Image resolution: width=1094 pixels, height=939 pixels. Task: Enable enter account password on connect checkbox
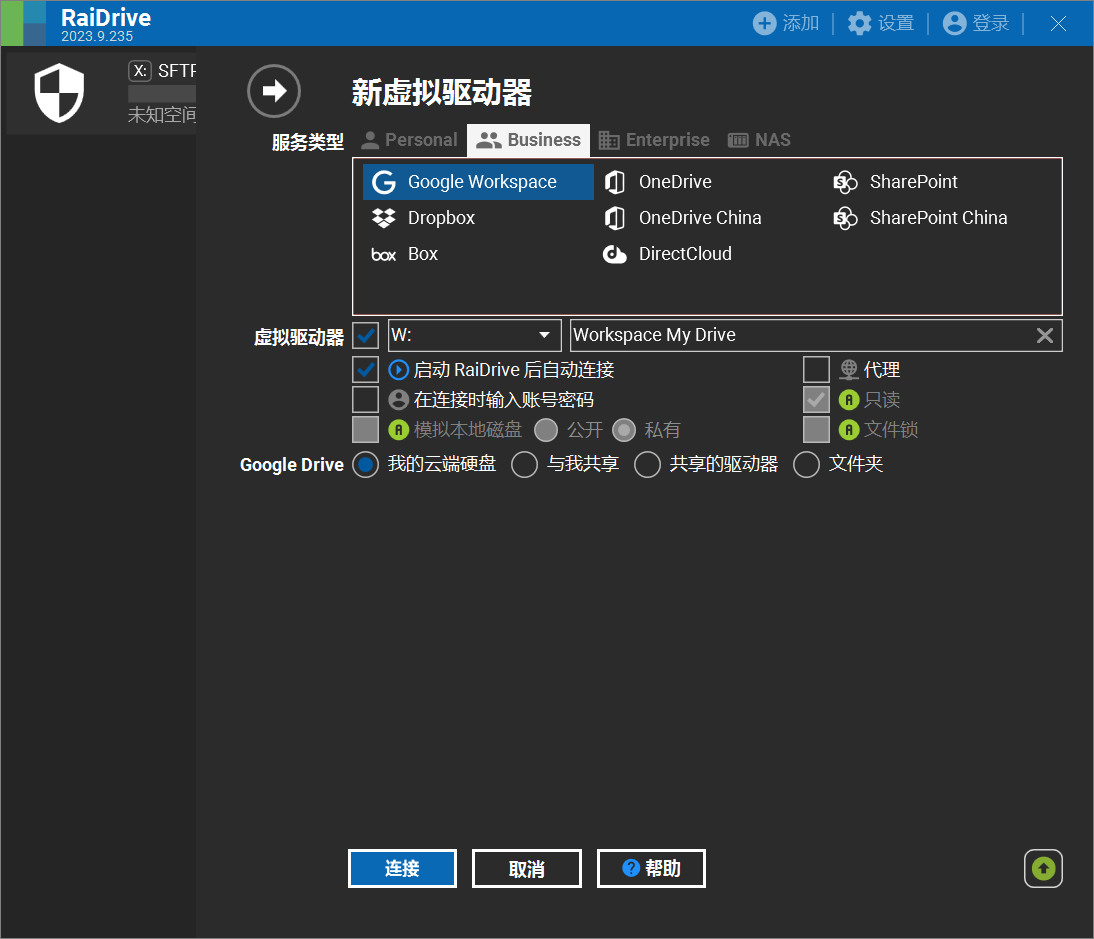(366, 400)
